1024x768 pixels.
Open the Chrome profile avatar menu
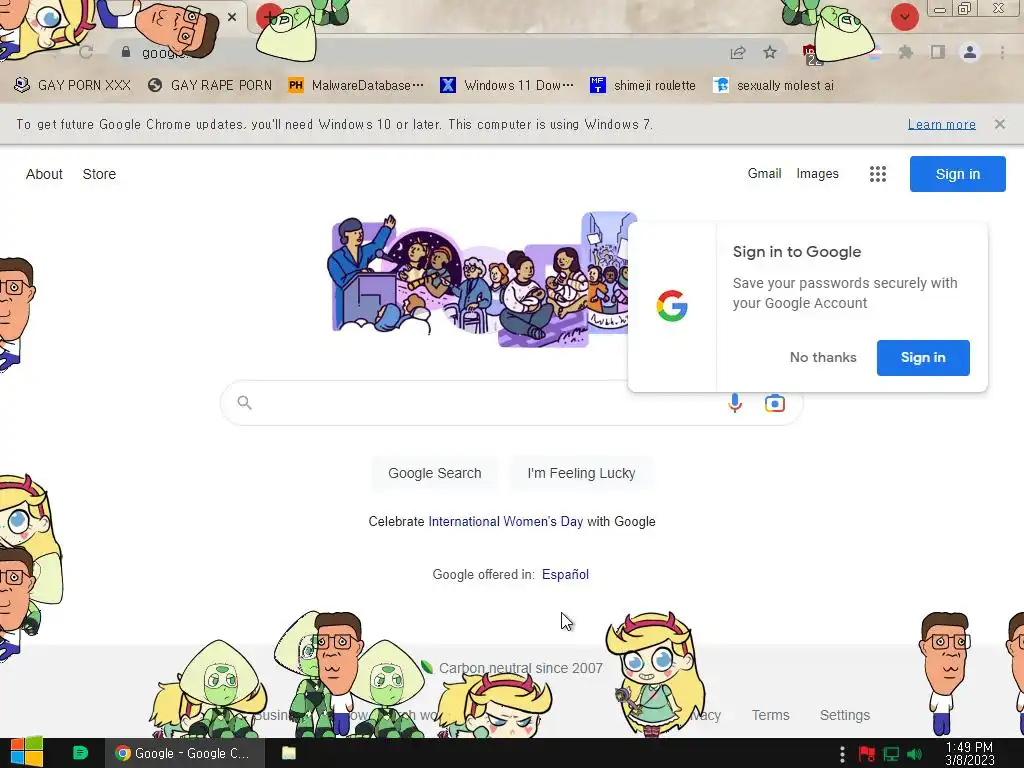pyautogui.click(x=970, y=52)
